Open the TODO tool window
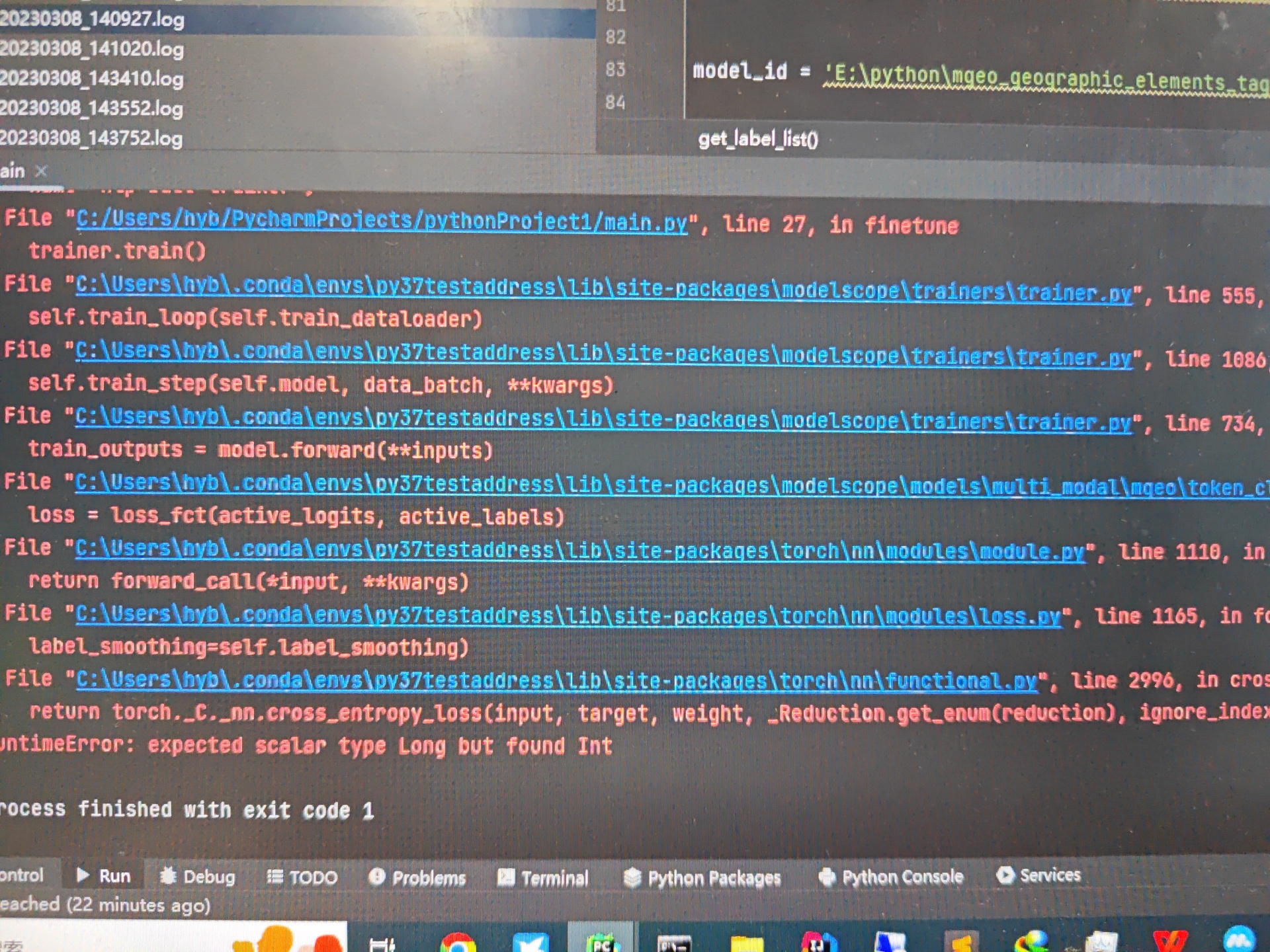This screenshot has height=952, width=1270. coord(302,877)
